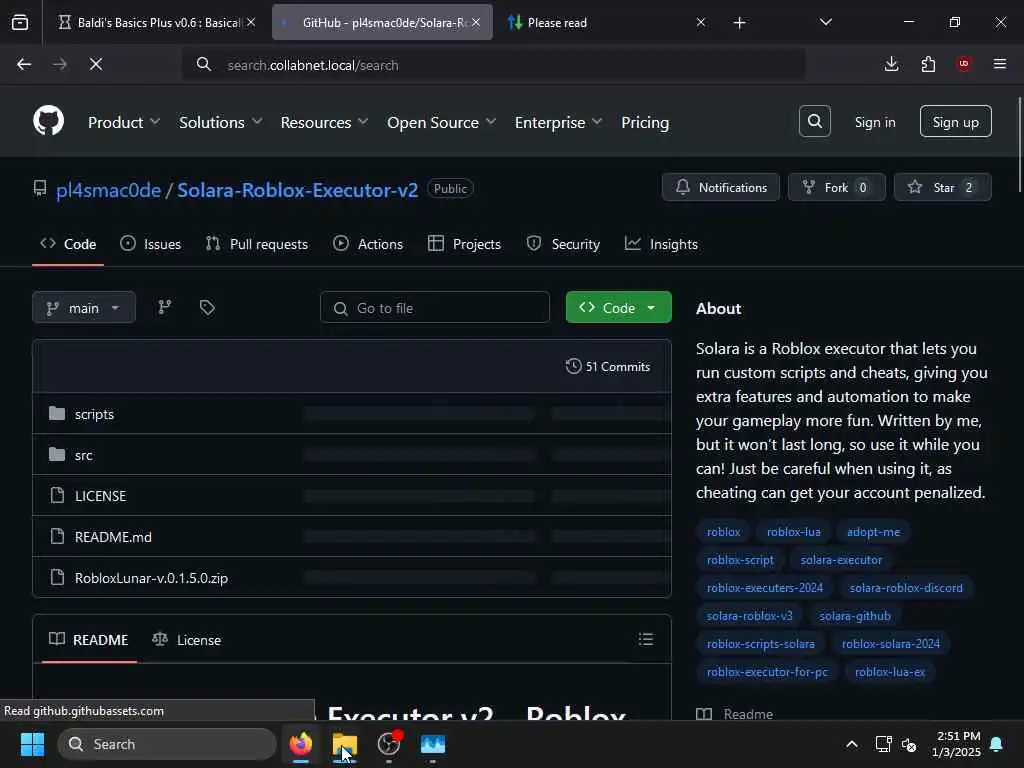Switch to the Projects tab
Viewport: 1024px width, 768px height.
(464, 244)
